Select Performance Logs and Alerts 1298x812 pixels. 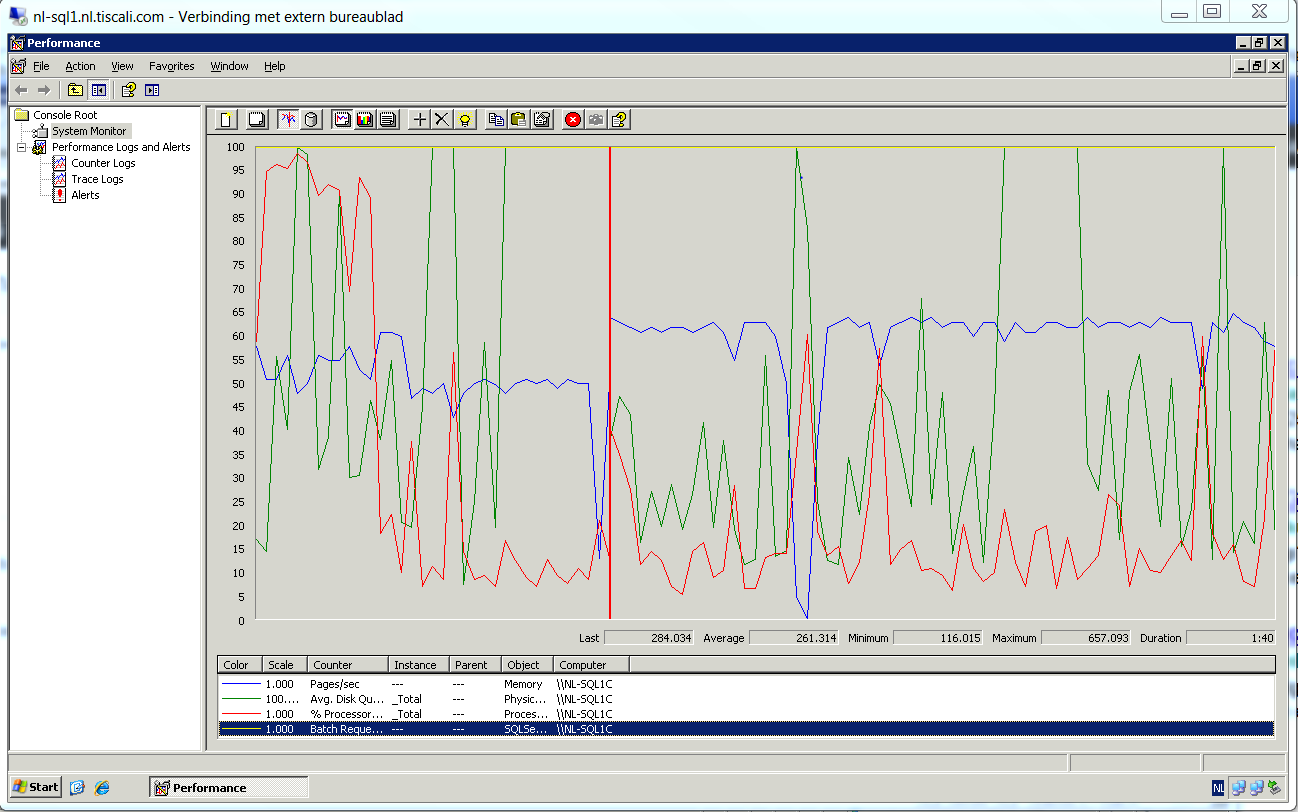[x=121, y=147]
